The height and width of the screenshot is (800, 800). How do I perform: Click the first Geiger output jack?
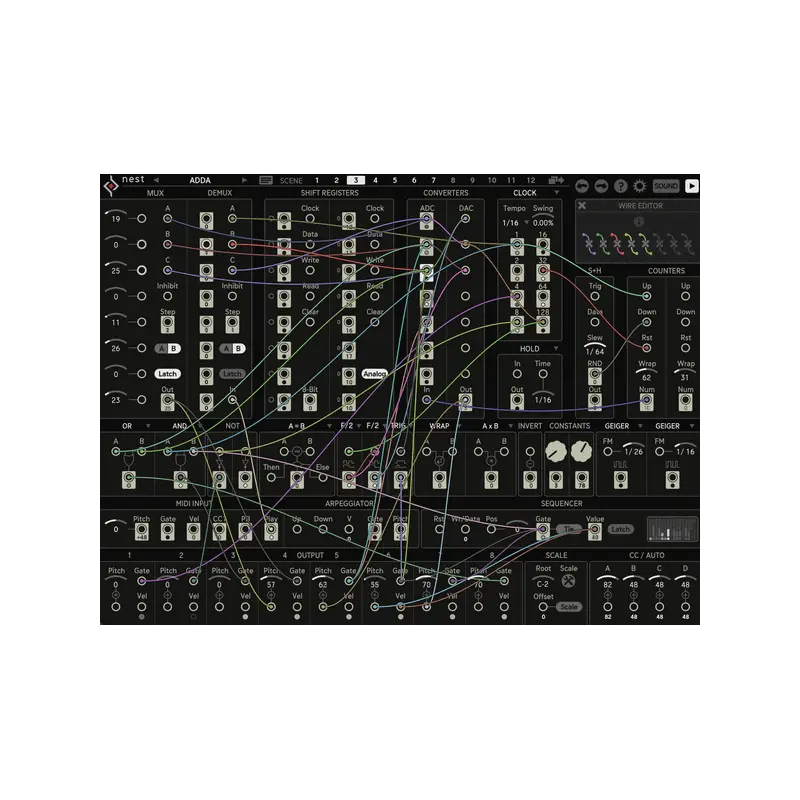(620, 479)
